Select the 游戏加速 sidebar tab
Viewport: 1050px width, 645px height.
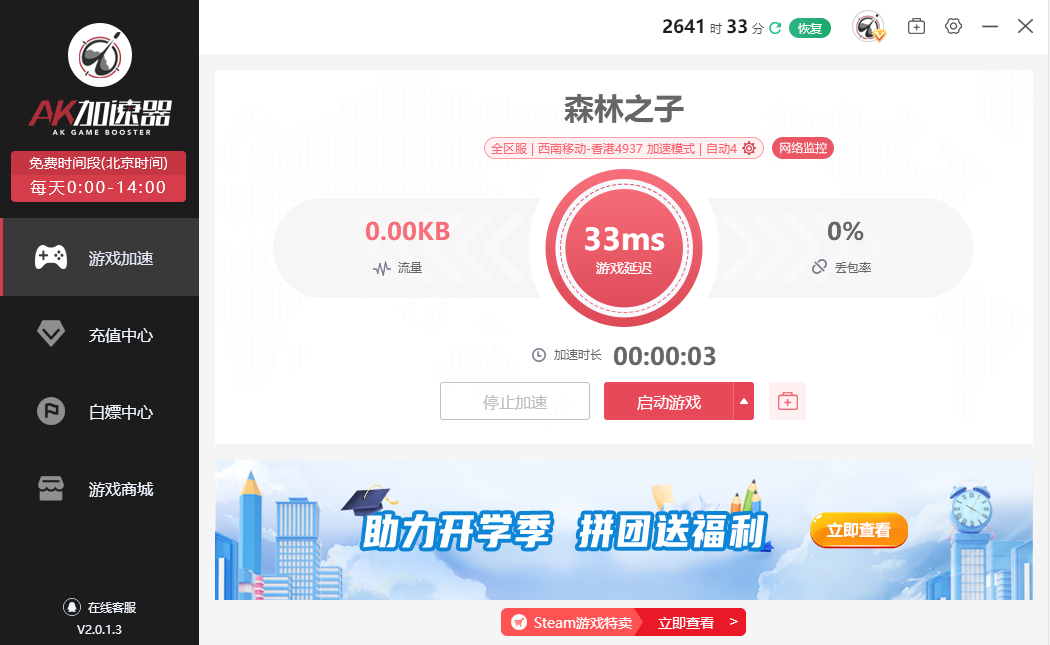point(100,257)
